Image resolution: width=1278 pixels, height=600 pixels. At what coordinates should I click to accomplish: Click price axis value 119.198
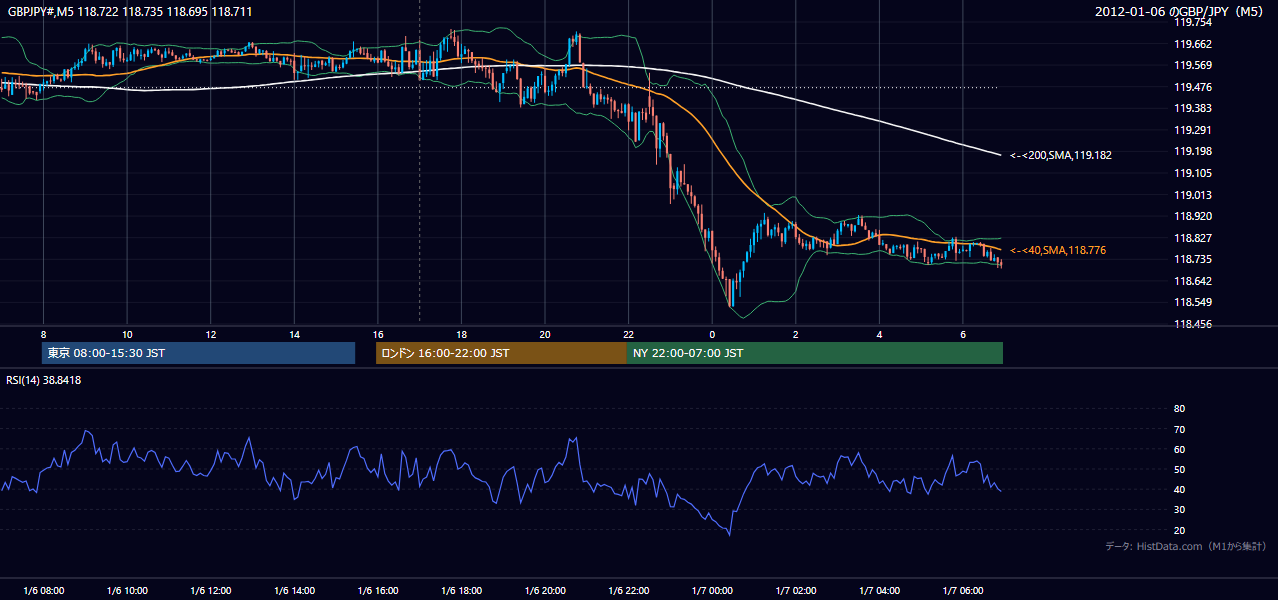pyautogui.click(x=1192, y=151)
